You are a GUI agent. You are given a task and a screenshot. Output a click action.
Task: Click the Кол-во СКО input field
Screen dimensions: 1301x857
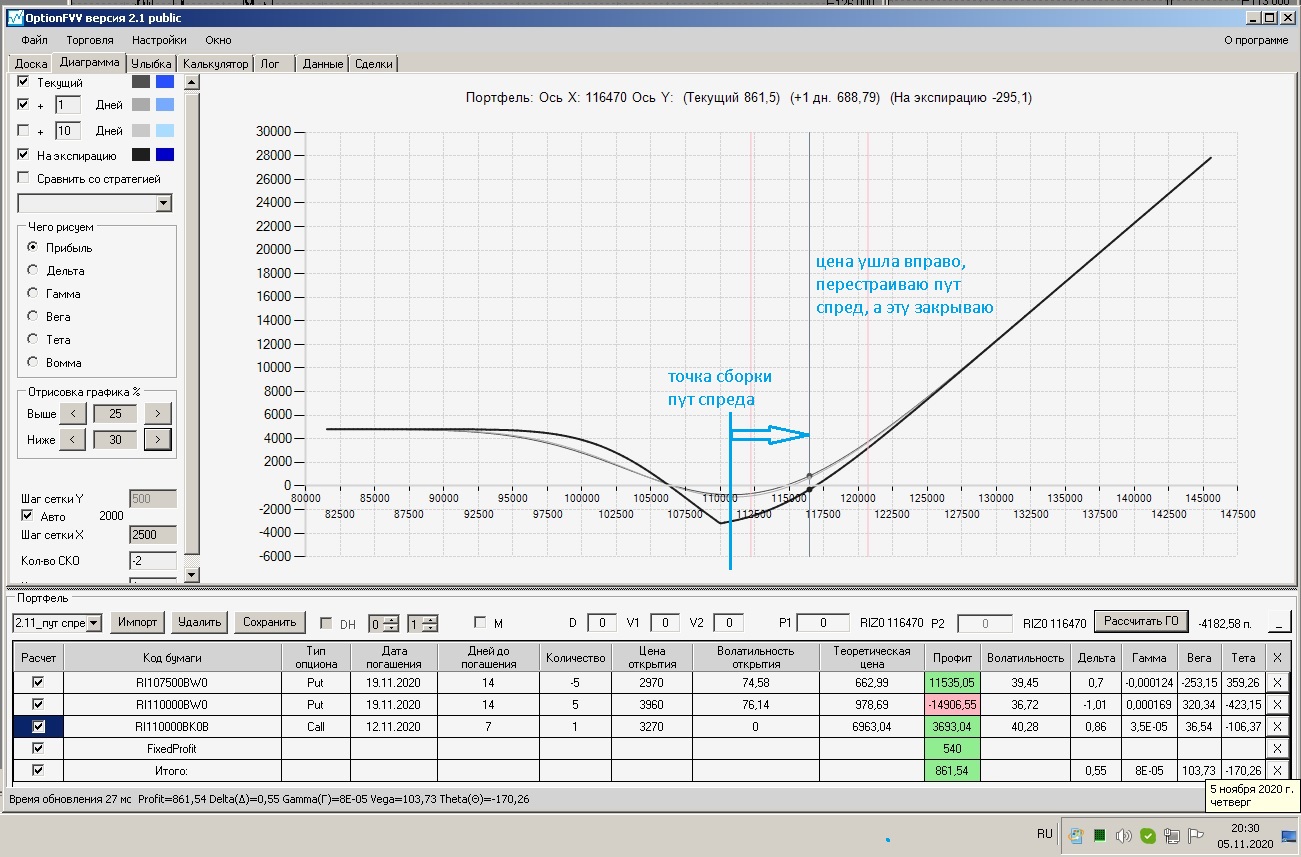point(153,561)
